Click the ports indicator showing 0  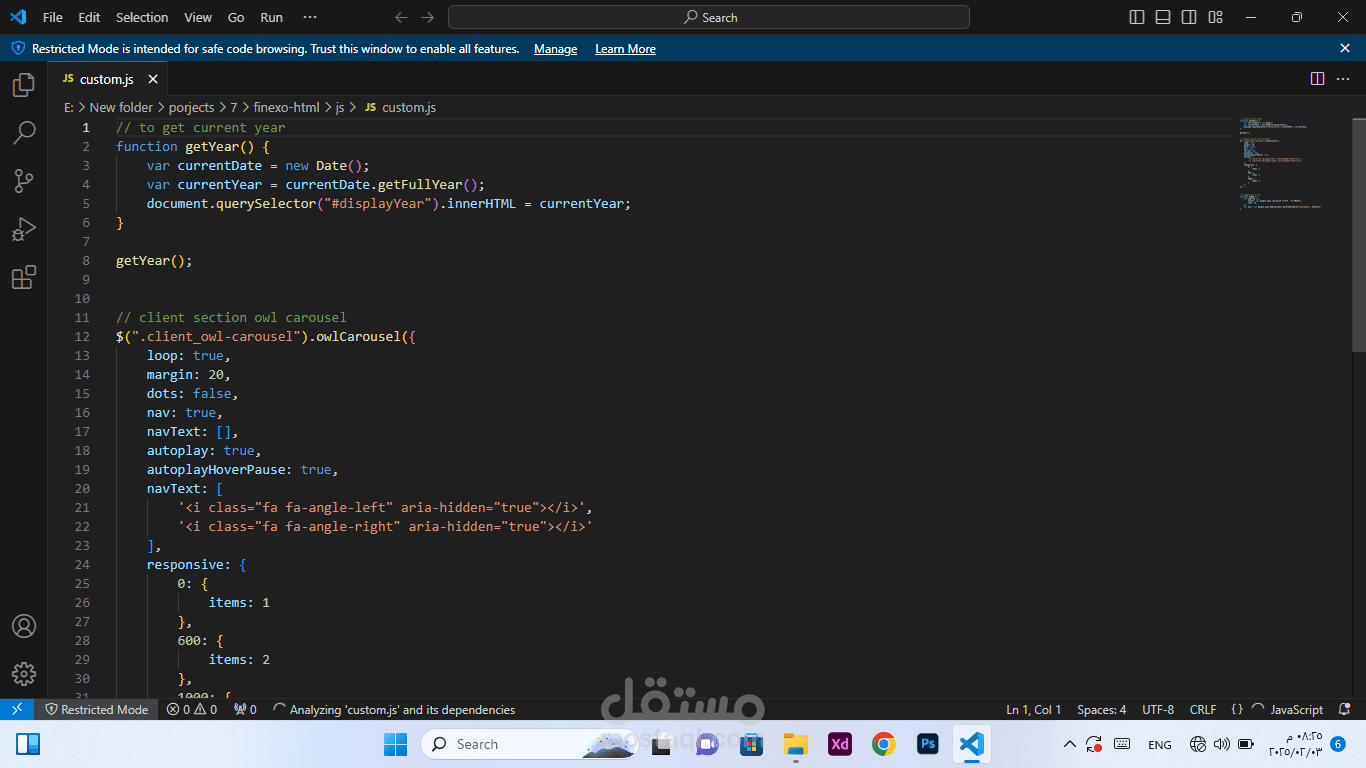tap(246, 709)
